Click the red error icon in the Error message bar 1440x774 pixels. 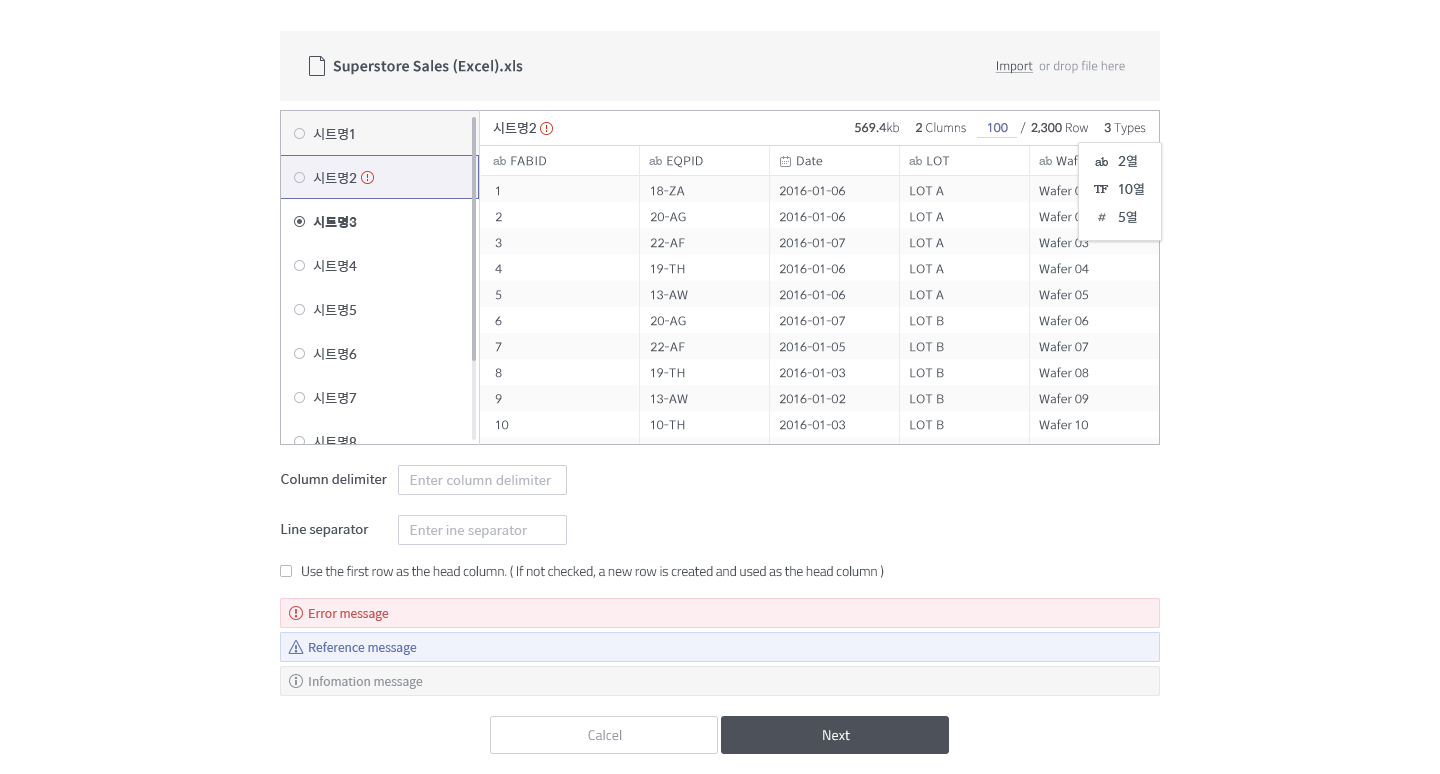point(295,613)
